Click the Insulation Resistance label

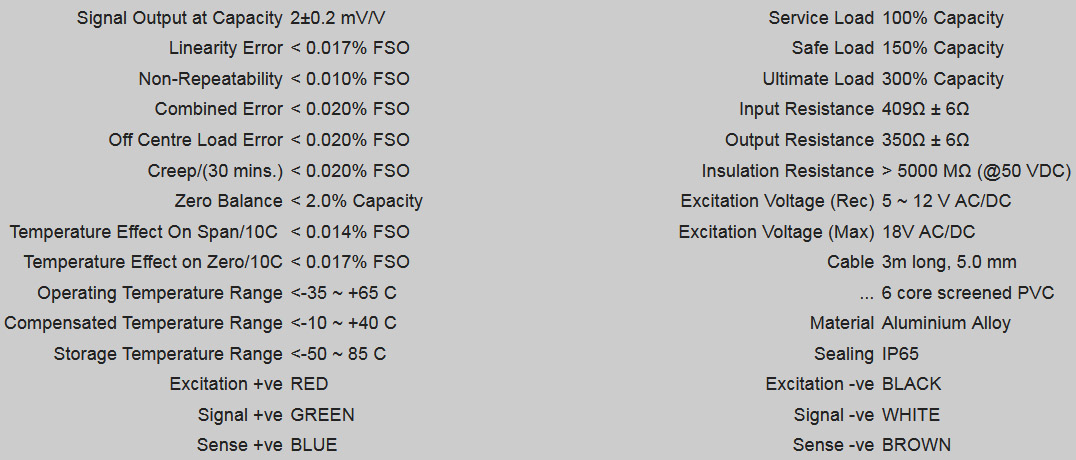click(788, 171)
